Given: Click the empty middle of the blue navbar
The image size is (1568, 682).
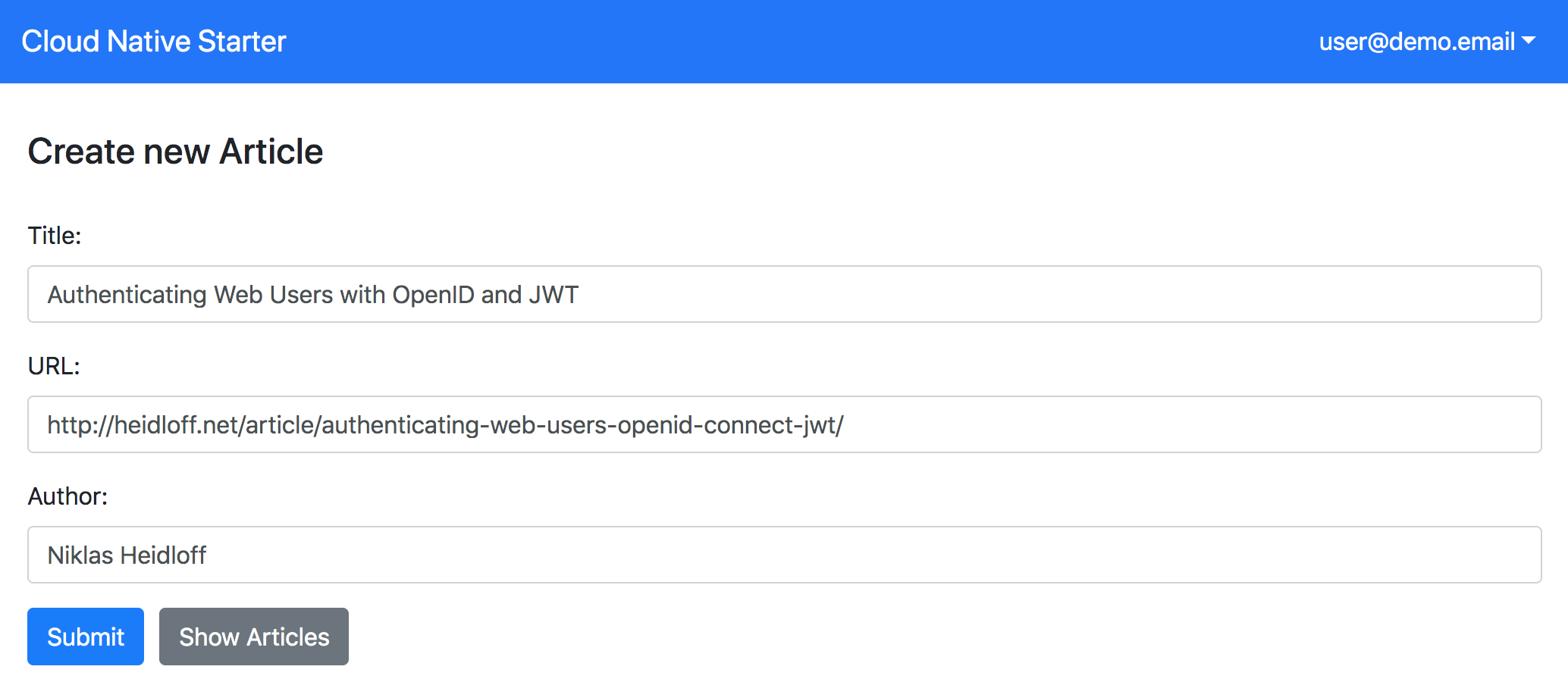Looking at the screenshot, I should (x=796, y=42).
